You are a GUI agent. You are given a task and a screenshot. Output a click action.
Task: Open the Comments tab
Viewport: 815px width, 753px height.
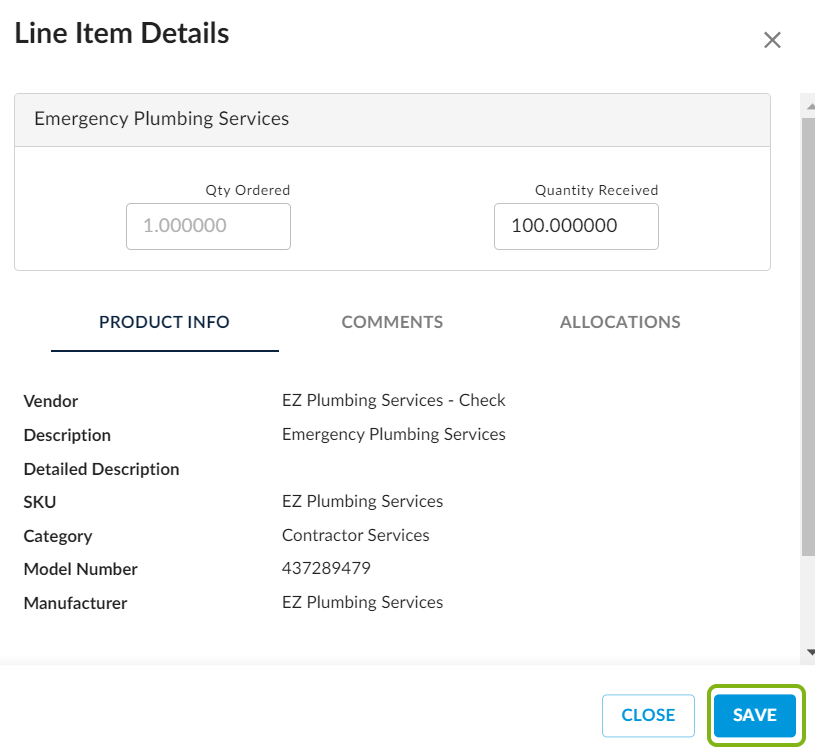(x=392, y=322)
